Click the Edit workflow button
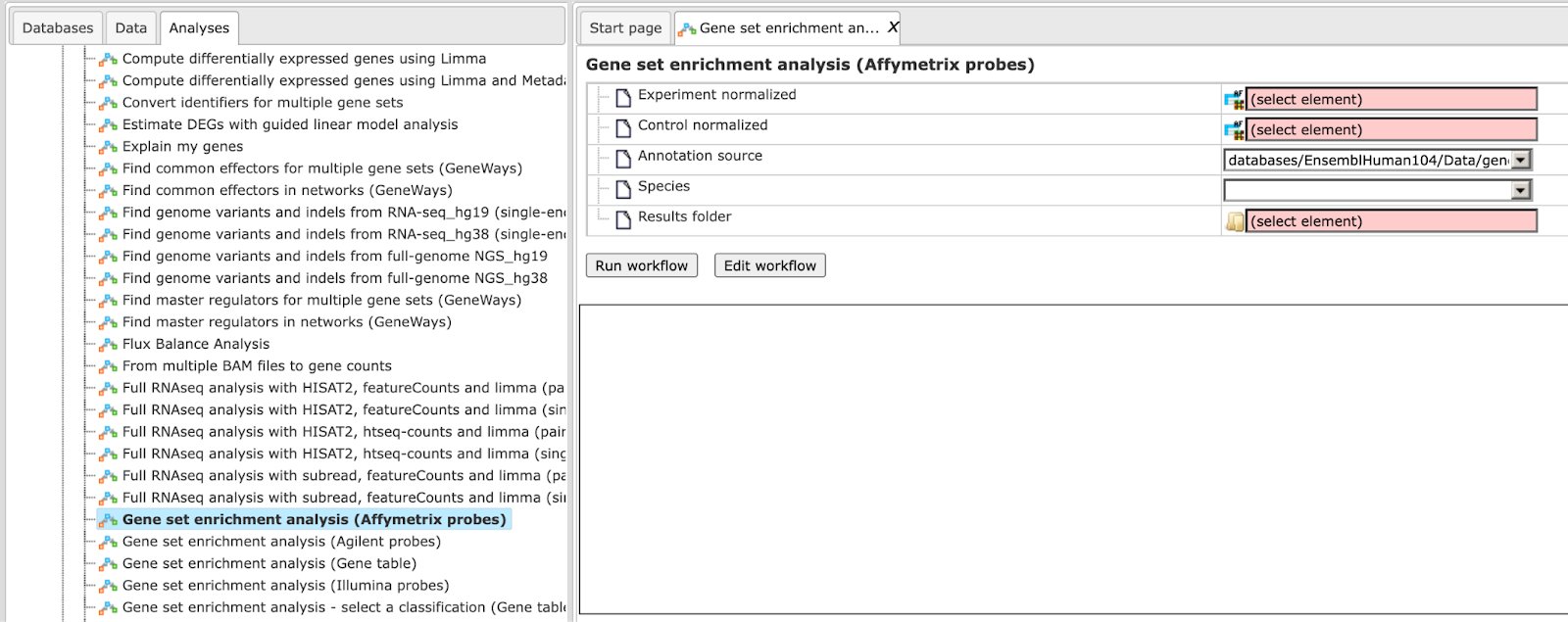Screen dimensions: 1568x622 click(x=770, y=265)
